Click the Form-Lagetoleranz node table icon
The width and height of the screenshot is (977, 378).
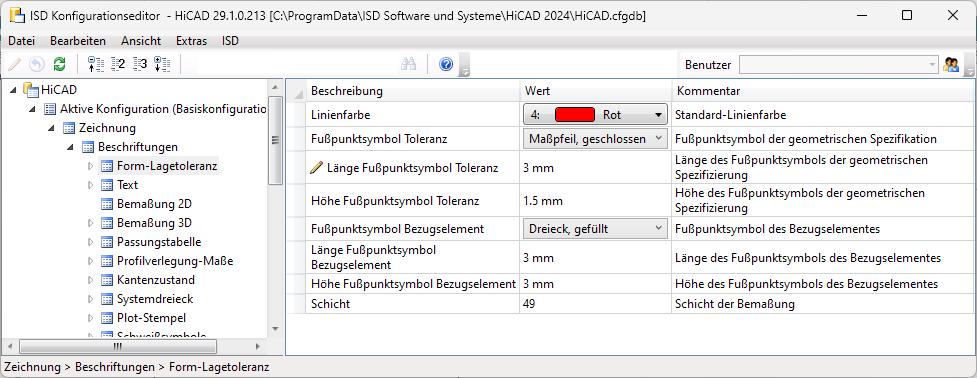tap(107, 166)
